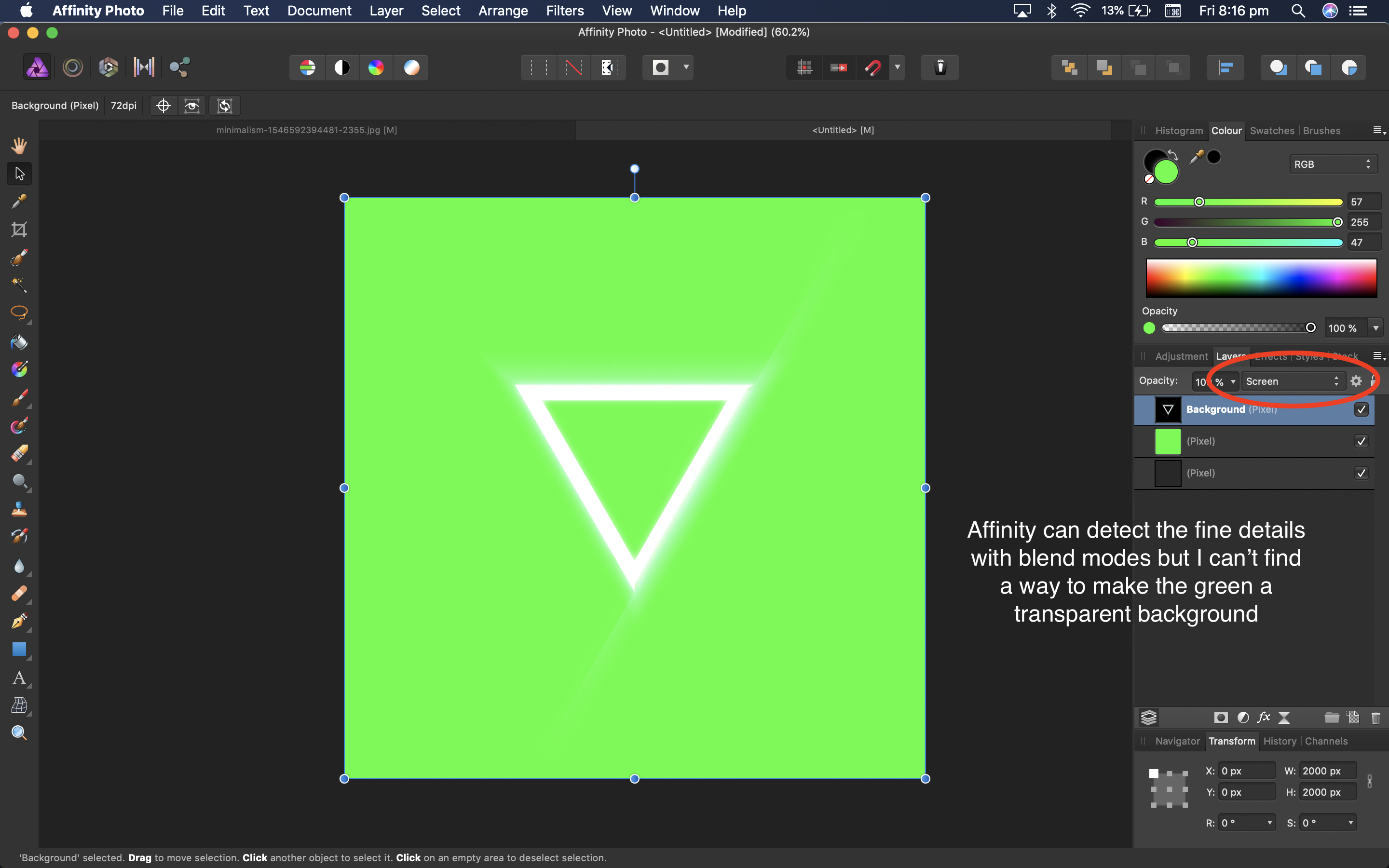Viewport: 1389px width, 868px height.
Task: Select the Artistic Text tool
Action: (19, 678)
